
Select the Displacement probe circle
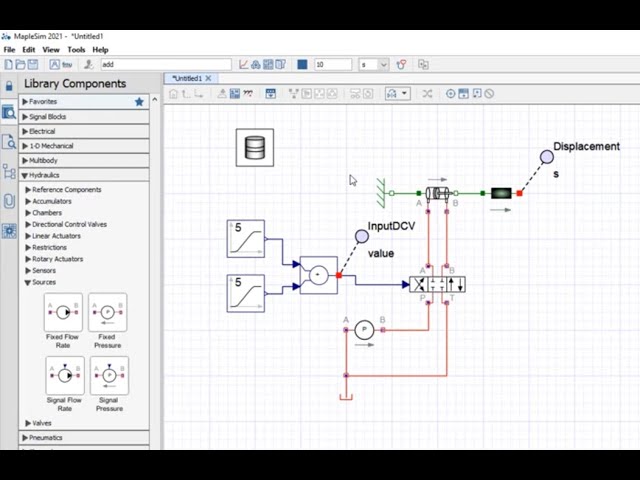tap(547, 157)
